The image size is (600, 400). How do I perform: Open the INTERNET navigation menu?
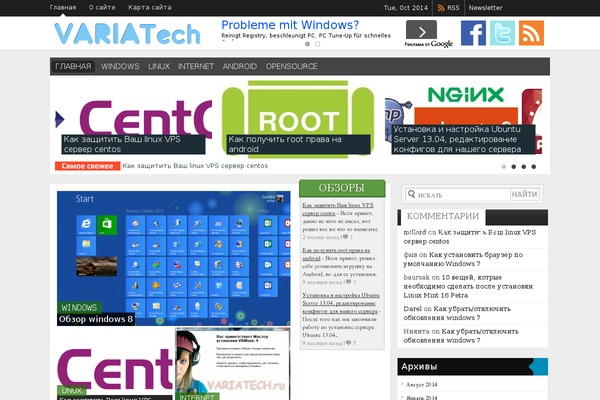[196, 66]
